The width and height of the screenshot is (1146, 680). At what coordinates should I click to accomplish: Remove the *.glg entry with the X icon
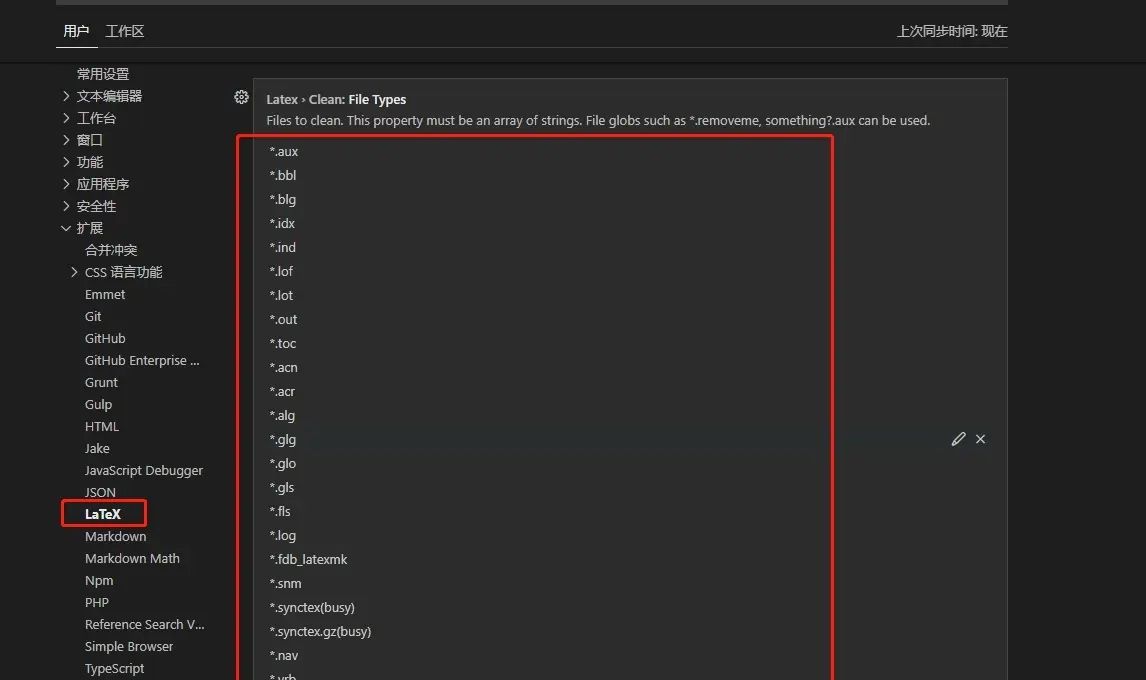click(x=980, y=438)
